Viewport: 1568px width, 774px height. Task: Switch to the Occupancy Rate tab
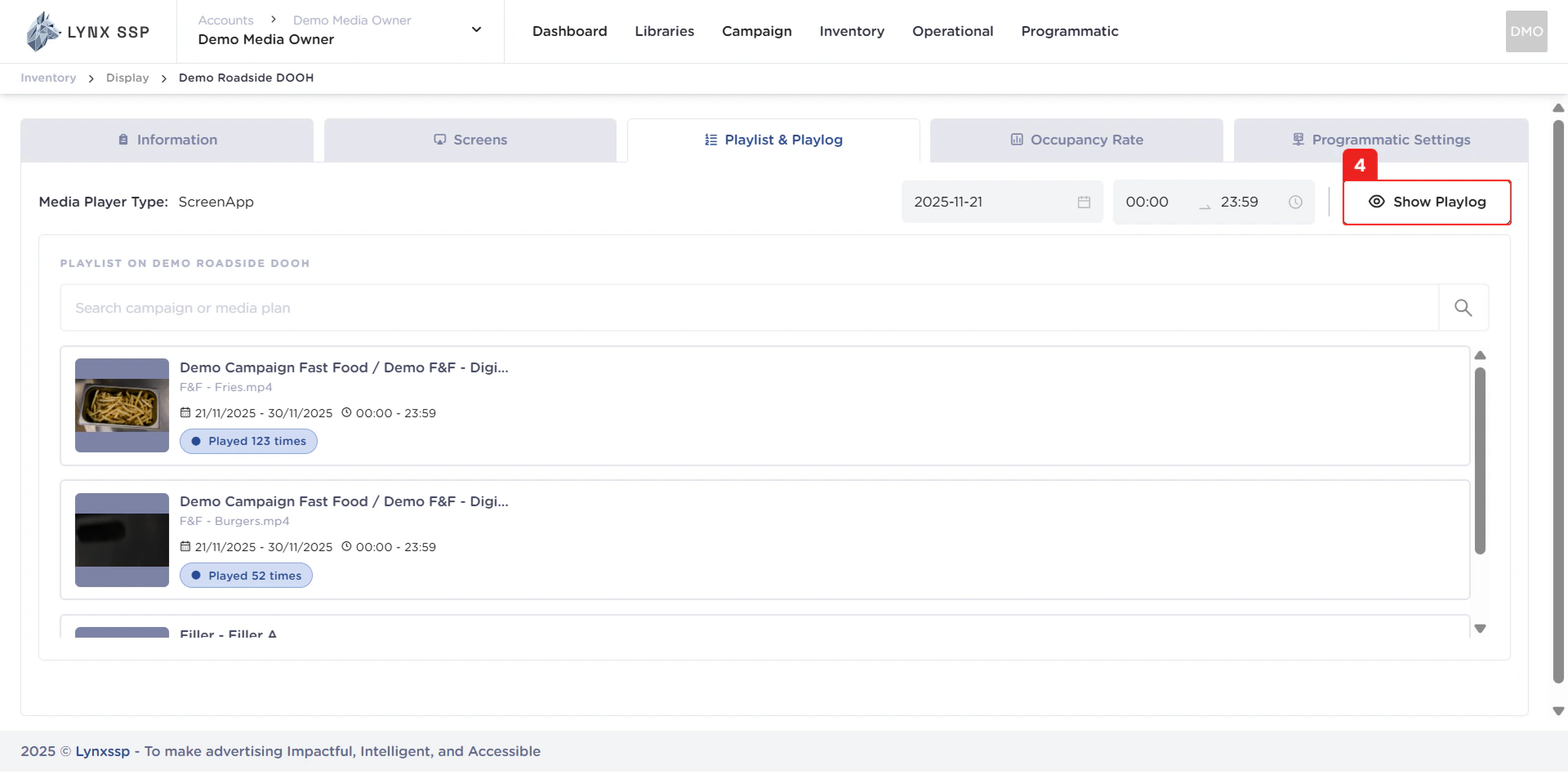click(1076, 140)
